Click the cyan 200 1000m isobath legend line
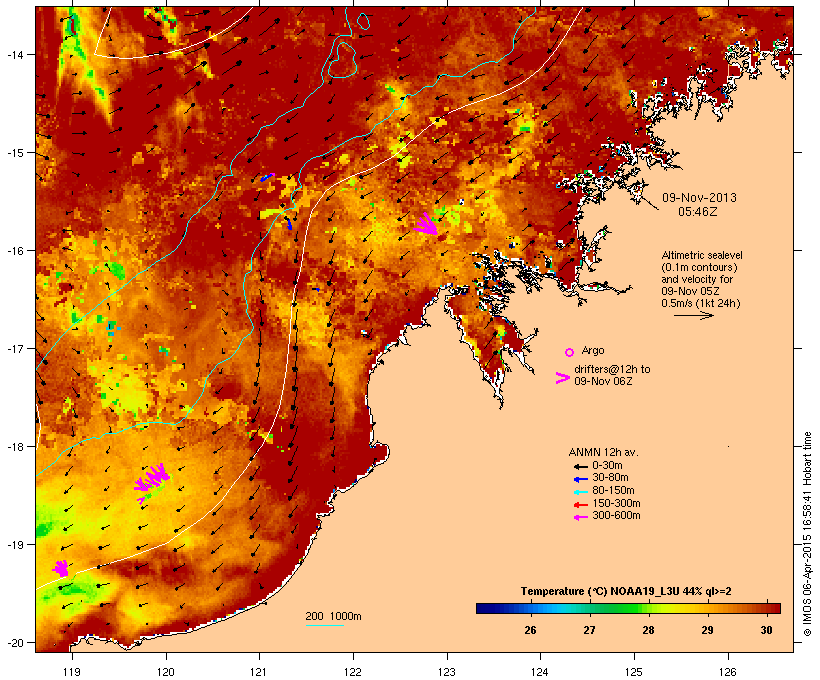The image size is (820, 680). point(324,625)
